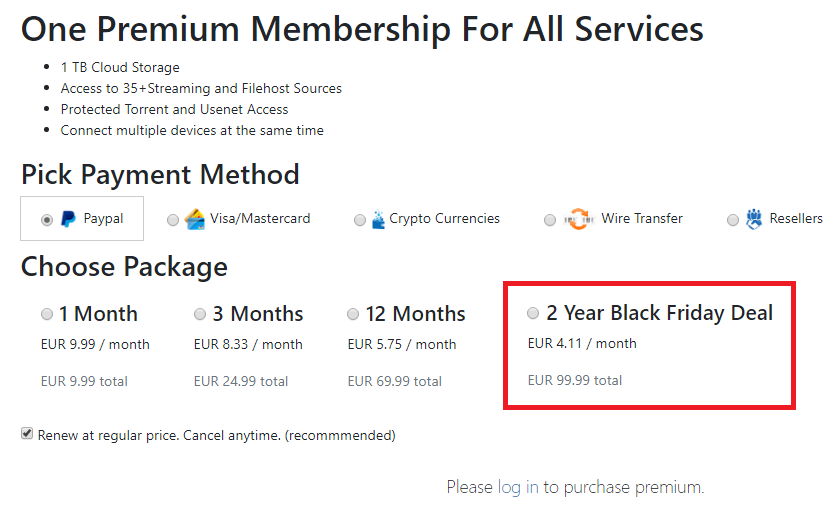The width and height of the screenshot is (839, 514).
Task: Choose the 1 Month package
Action: [47, 314]
